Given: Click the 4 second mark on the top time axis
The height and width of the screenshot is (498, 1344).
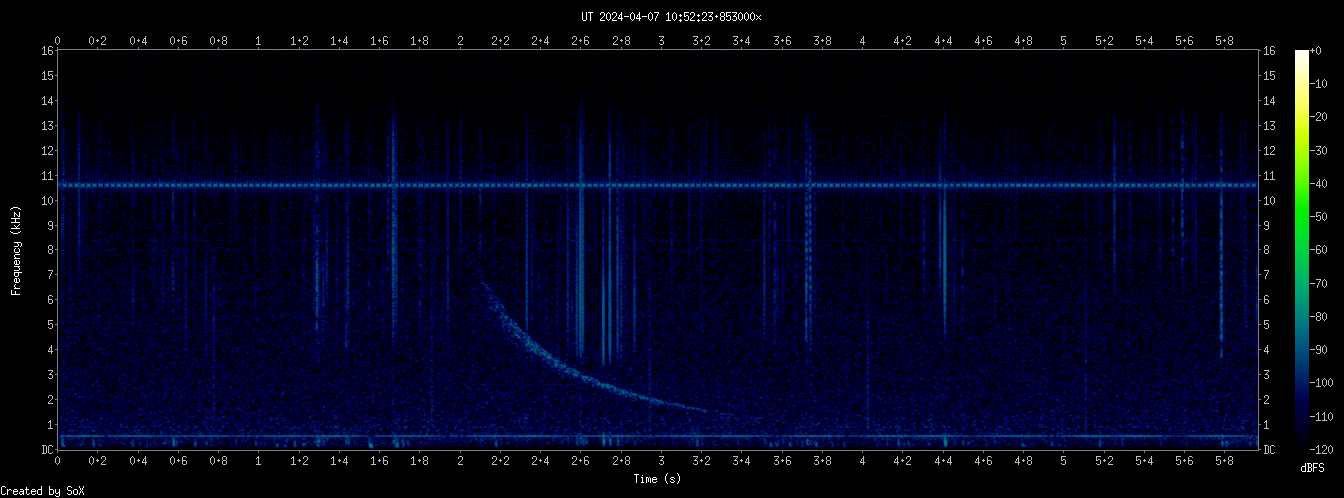Looking at the screenshot, I should click(x=862, y=41).
